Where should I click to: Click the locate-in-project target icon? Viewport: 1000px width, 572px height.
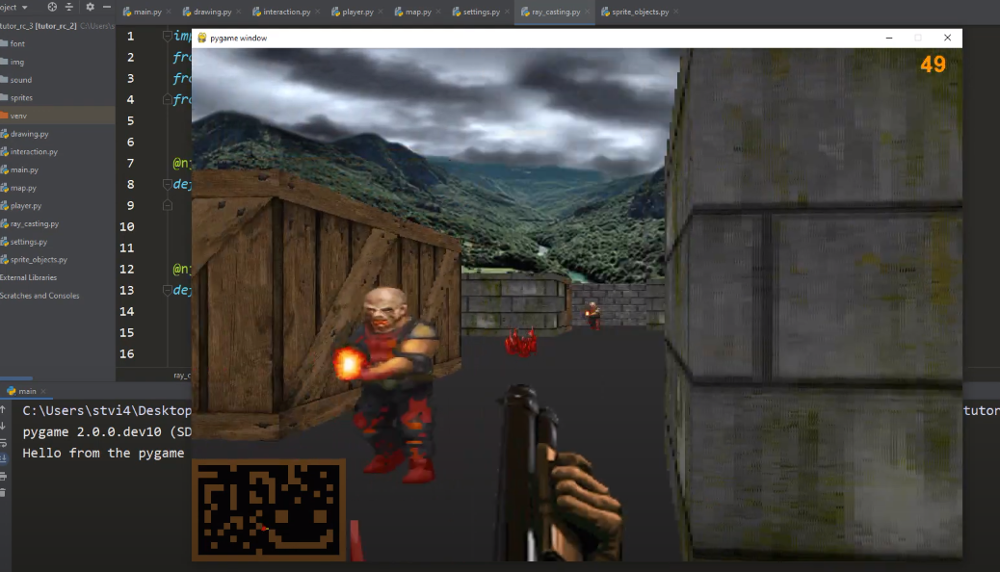[x=52, y=7]
